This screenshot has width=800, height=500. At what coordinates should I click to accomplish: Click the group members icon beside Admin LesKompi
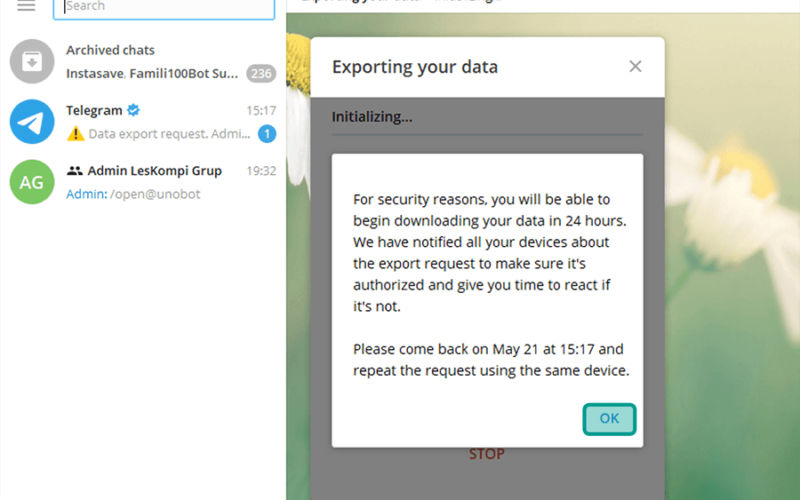tap(74, 170)
